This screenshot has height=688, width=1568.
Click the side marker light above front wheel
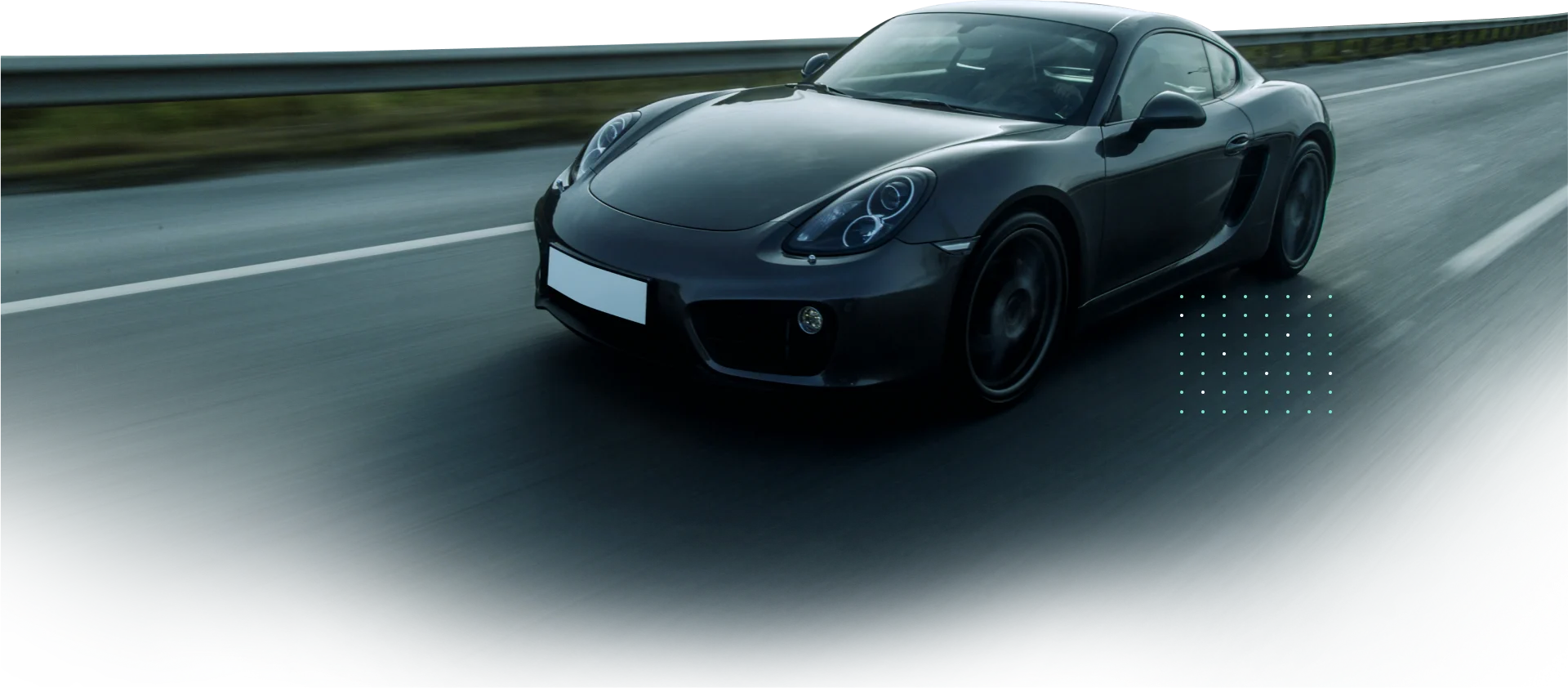(956, 244)
